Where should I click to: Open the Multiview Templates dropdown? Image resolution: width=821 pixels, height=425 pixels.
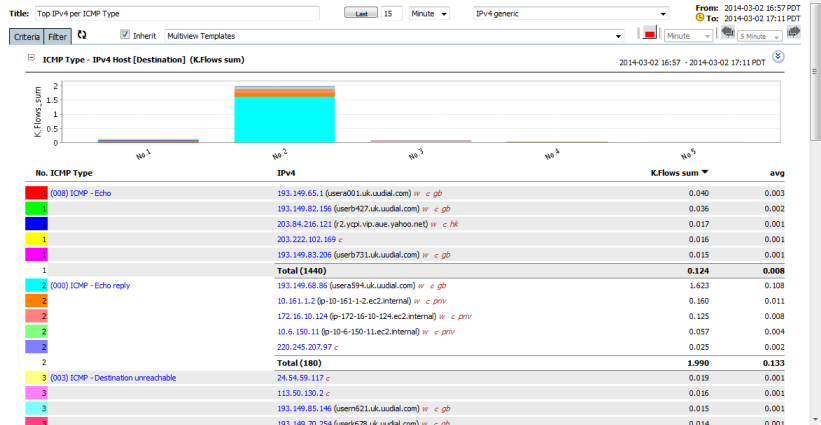pyautogui.click(x=394, y=36)
